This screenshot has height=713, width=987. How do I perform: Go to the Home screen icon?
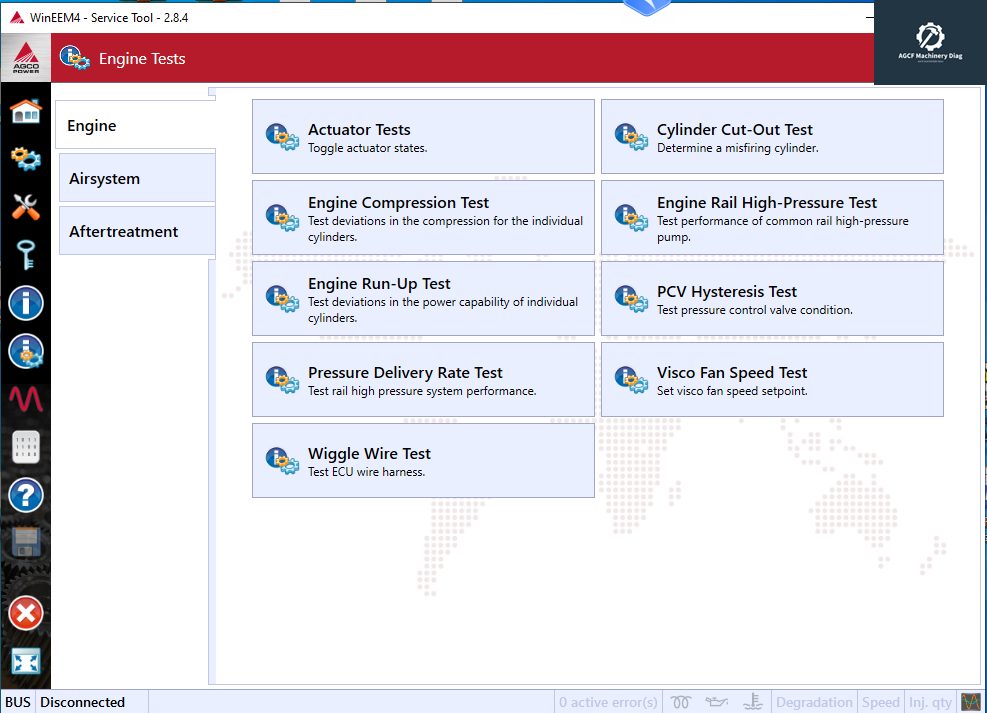coord(26,111)
